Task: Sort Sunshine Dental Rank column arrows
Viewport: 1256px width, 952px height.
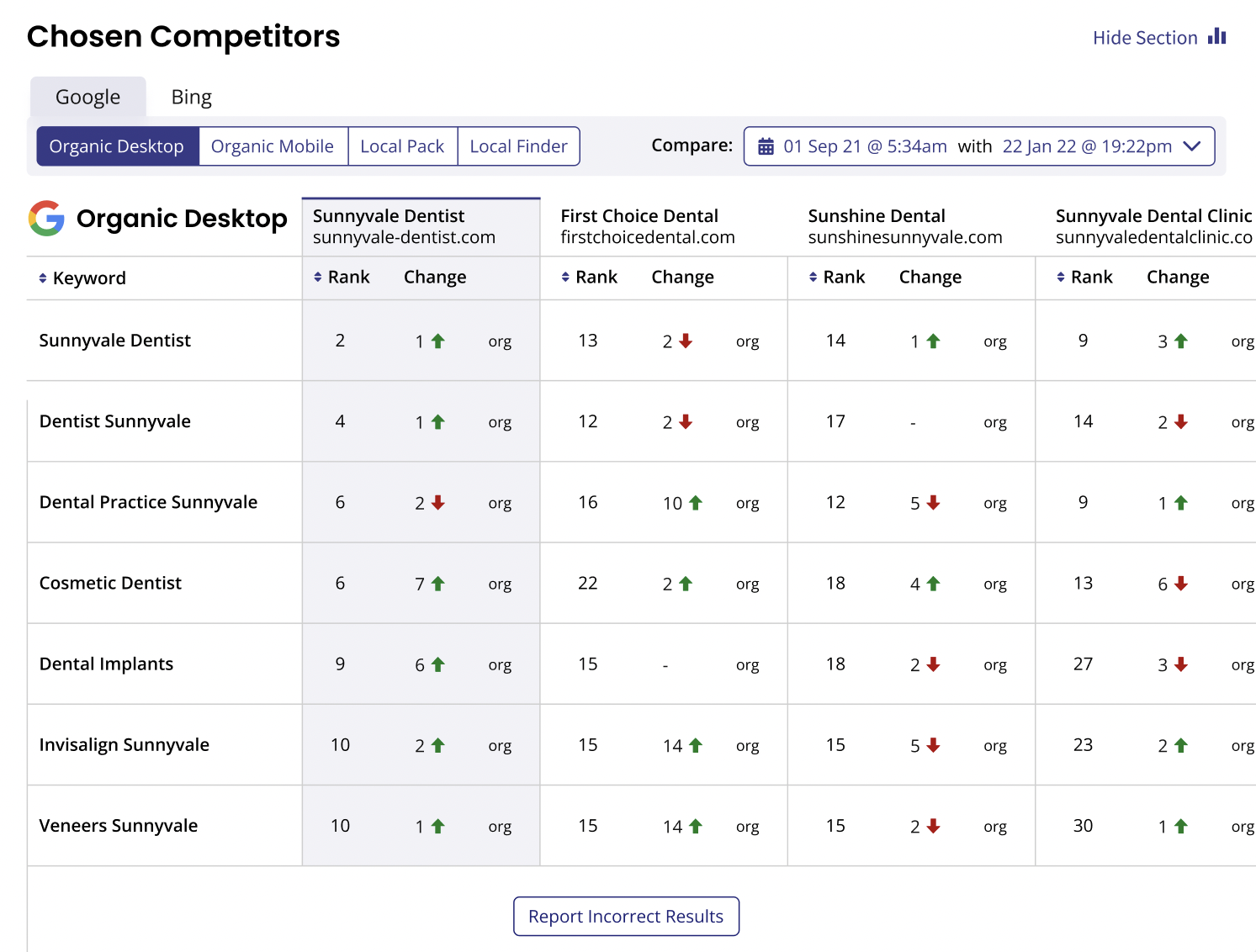Action: coord(813,278)
